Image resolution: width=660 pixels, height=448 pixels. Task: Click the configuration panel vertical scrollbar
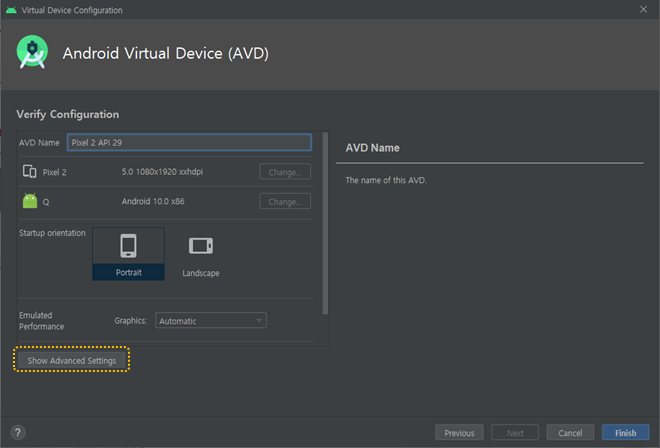pos(325,223)
